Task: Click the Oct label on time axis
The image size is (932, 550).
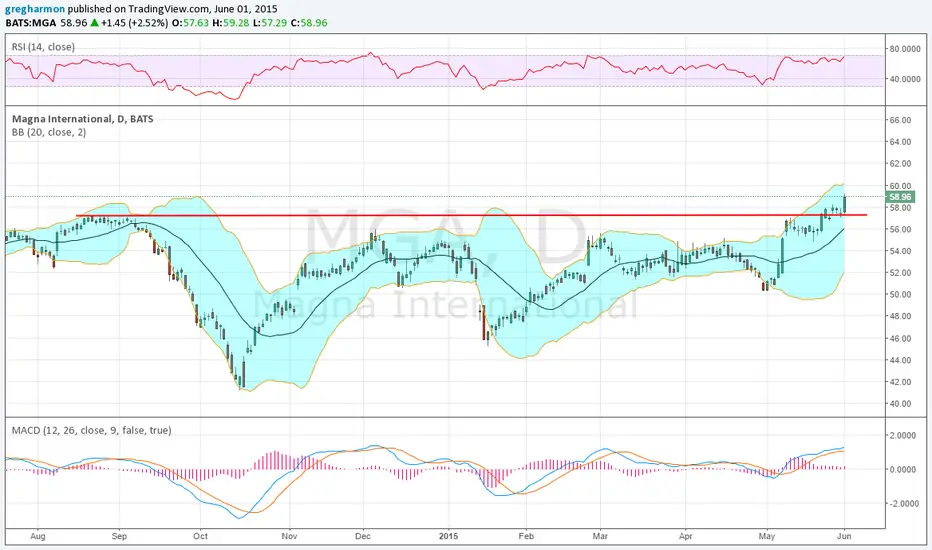Action: pos(200,536)
